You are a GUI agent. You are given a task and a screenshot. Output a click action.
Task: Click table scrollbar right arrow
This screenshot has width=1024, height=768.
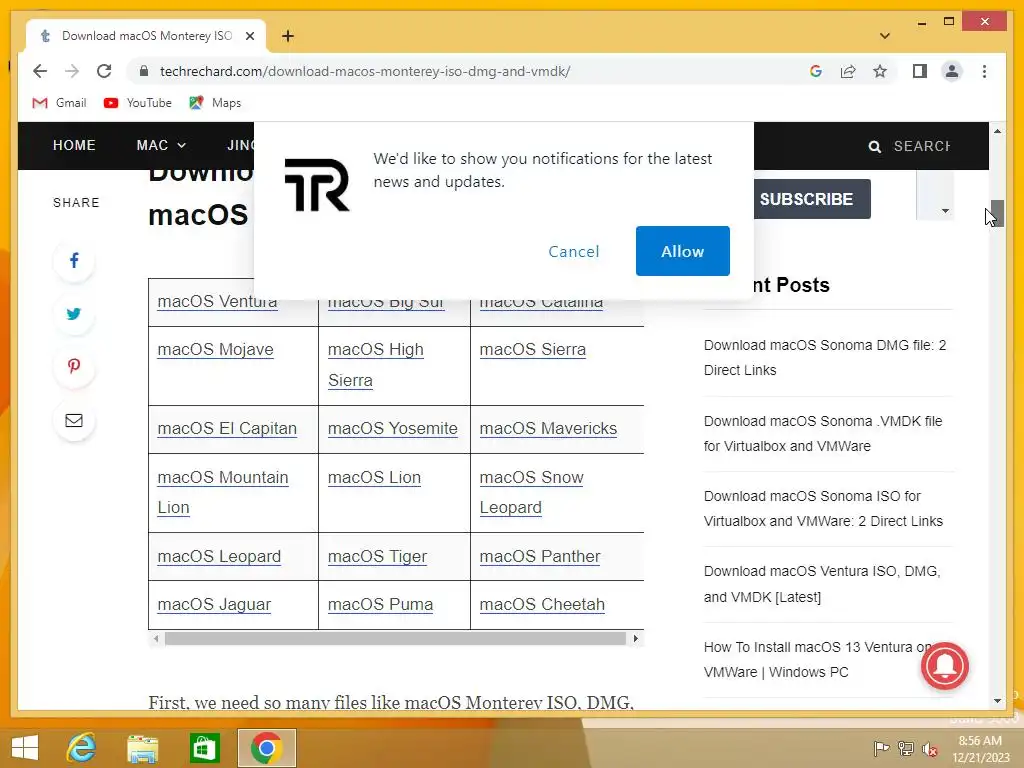636,639
